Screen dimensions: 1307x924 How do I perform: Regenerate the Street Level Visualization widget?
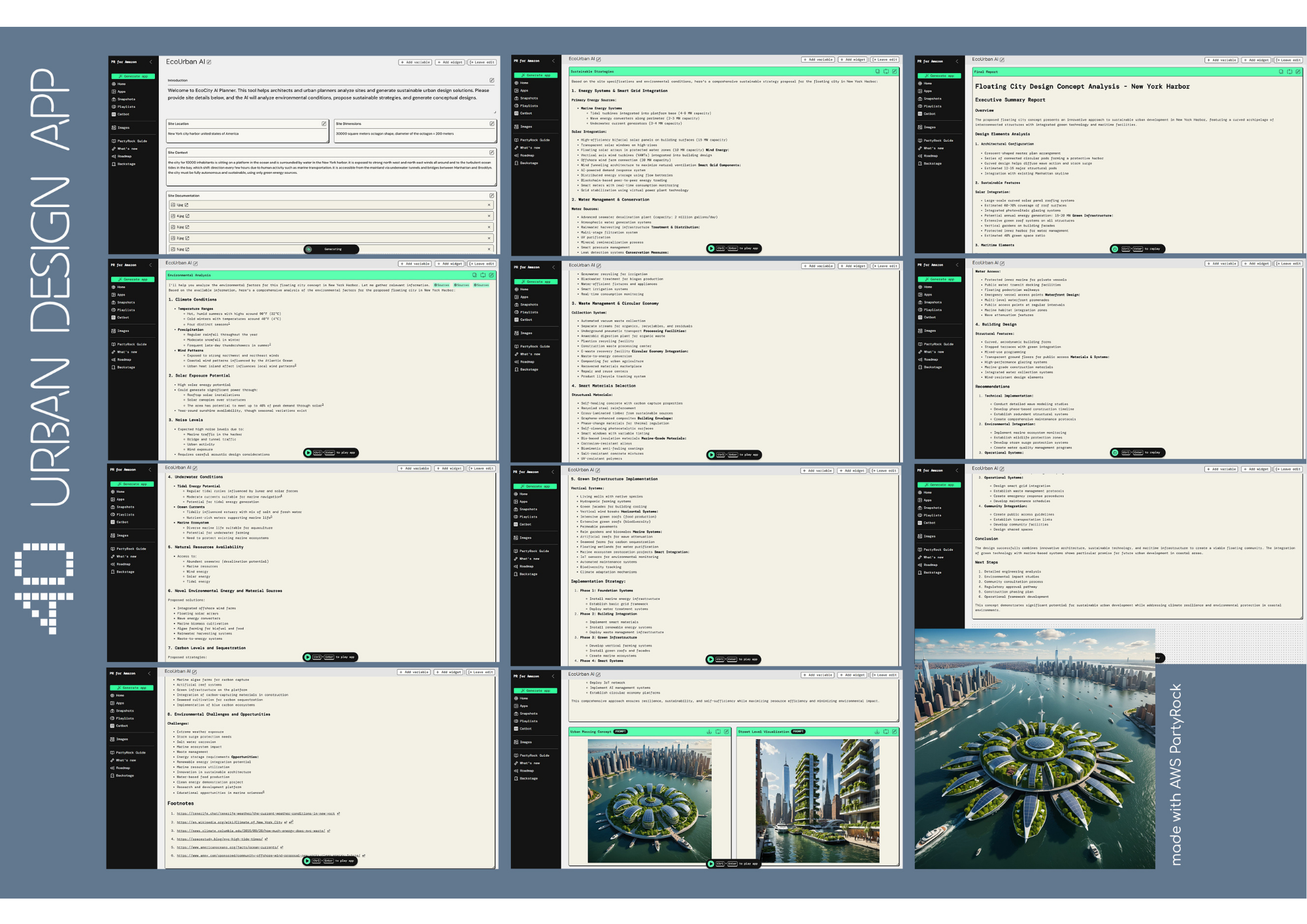pos(885,732)
